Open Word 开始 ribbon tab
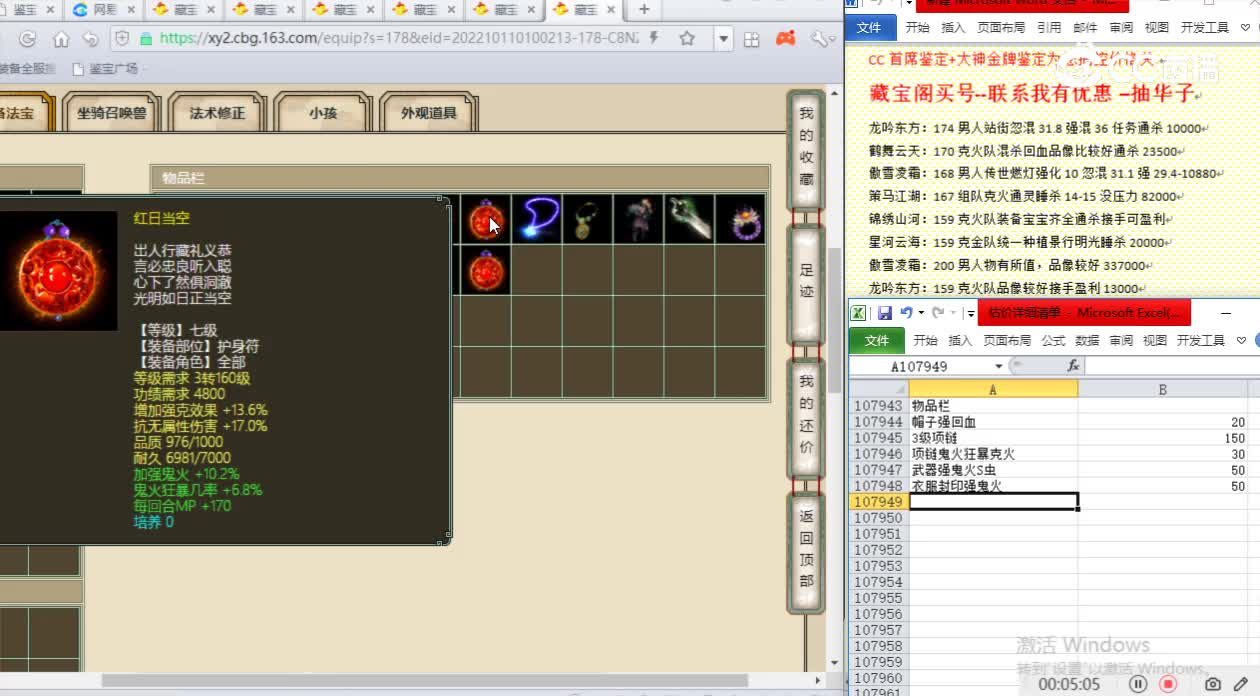This screenshot has width=1260, height=696. [x=917, y=28]
